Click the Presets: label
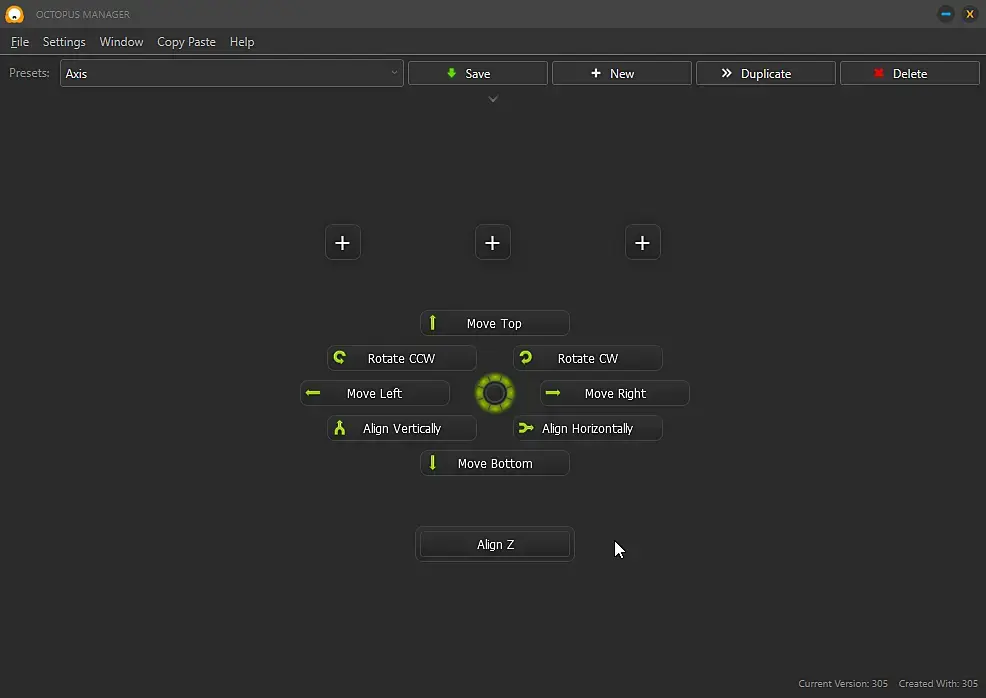986x698 pixels. (29, 73)
